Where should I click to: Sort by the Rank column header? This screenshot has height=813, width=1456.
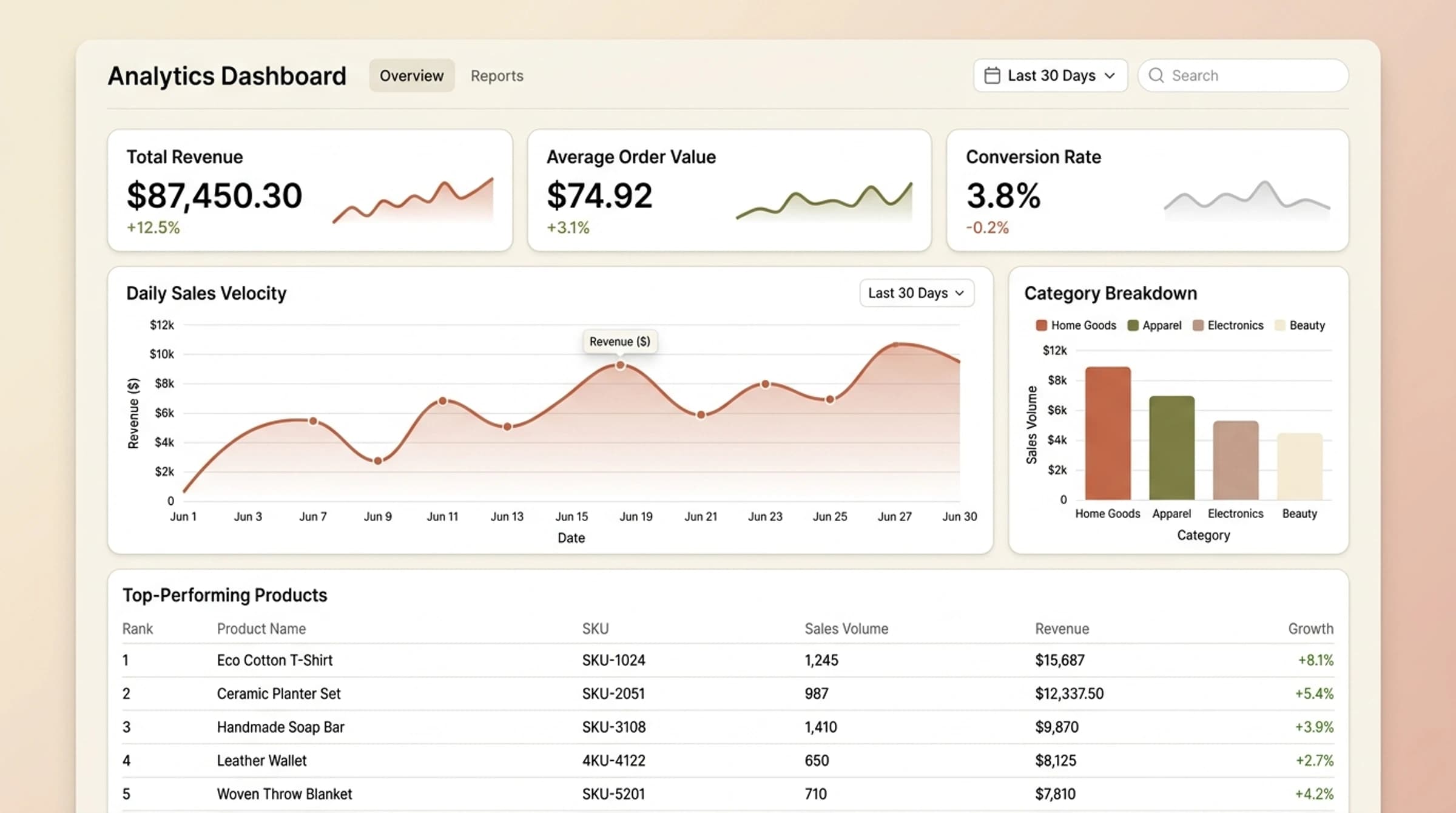138,629
